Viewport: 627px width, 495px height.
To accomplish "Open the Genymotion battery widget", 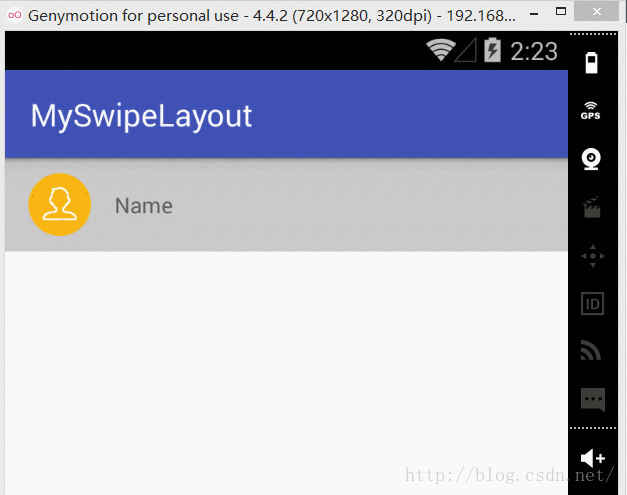I will (592, 61).
